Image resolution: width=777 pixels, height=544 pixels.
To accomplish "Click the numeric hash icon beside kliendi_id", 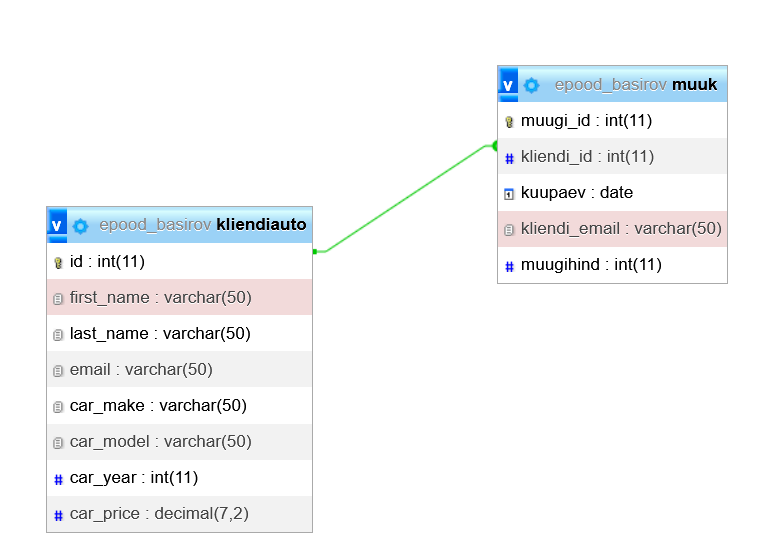I will 509,158.
